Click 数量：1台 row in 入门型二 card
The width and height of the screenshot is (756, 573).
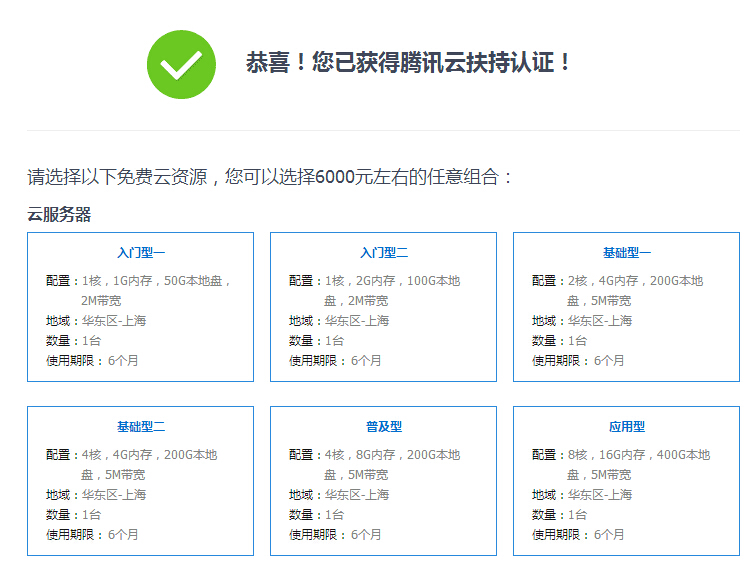click(316, 341)
